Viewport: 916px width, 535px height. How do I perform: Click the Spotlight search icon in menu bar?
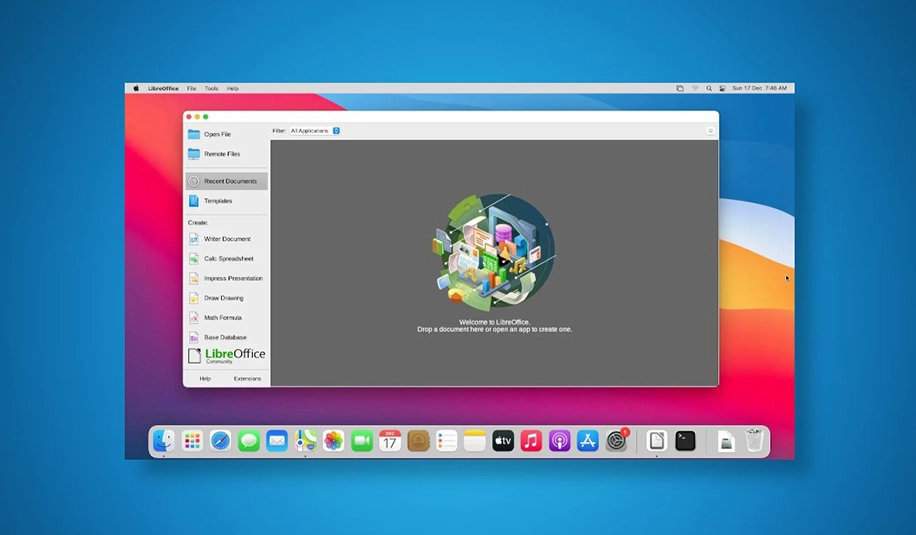coord(709,88)
